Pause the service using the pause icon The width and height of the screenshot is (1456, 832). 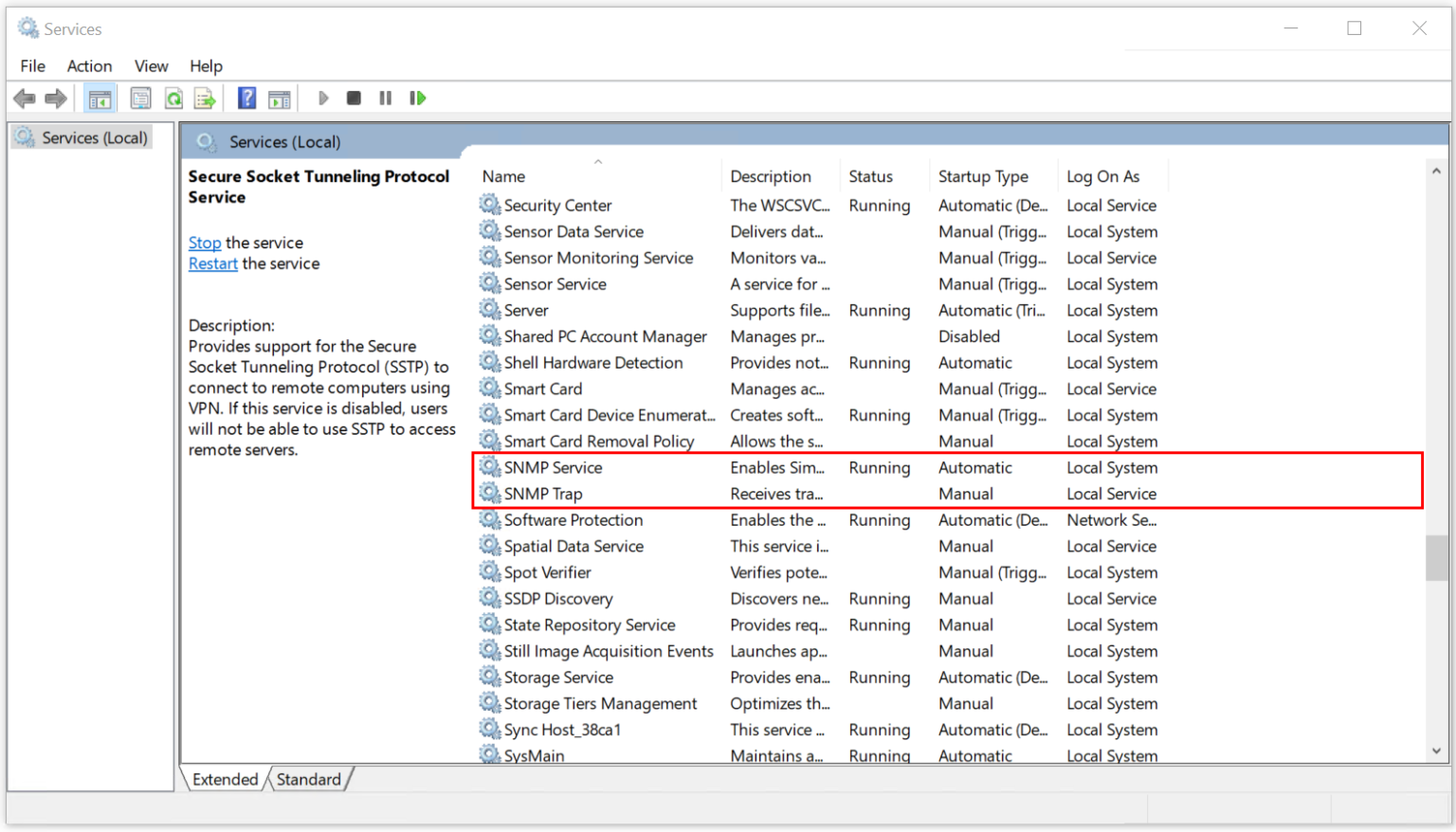(x=385, y=98)
